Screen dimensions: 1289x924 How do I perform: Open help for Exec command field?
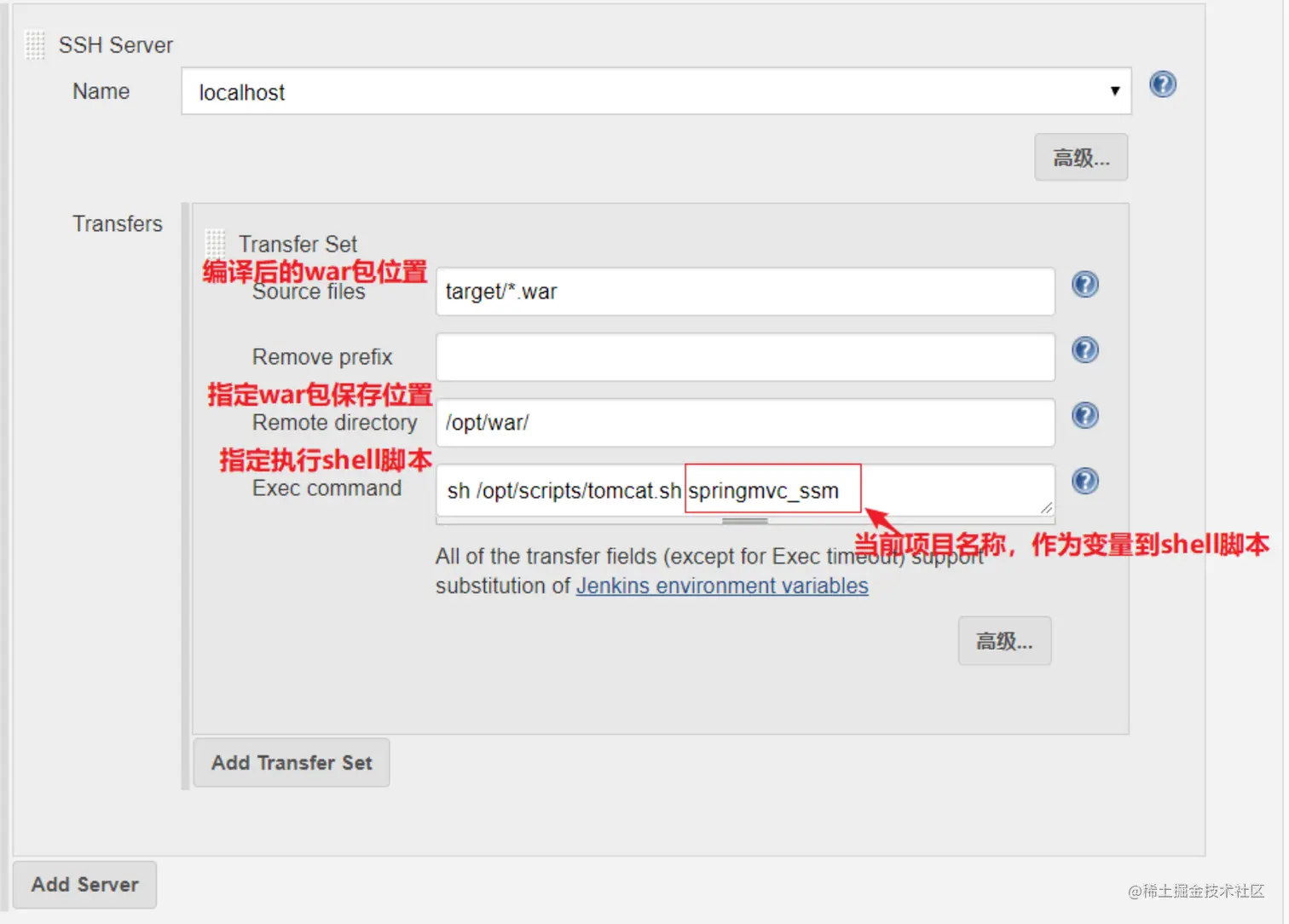tap(1085, 482)
